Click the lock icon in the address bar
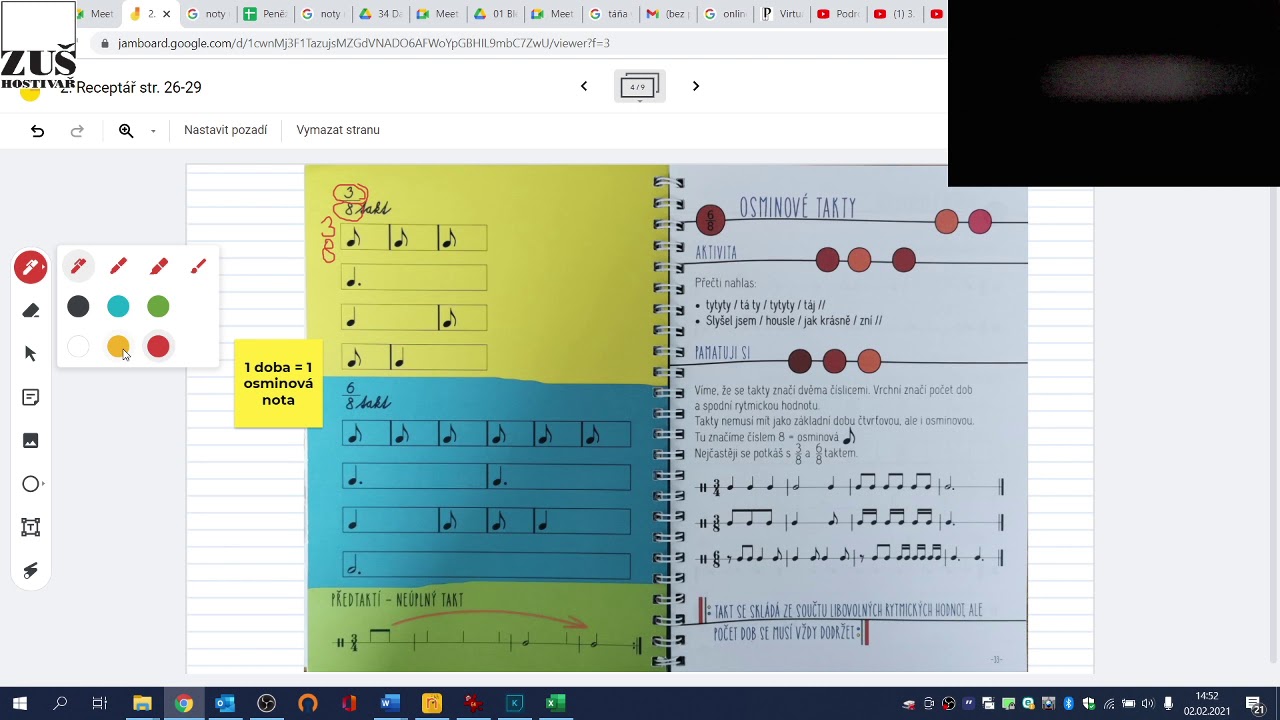The image size is (1280, 720). click(x=105, y=43)
